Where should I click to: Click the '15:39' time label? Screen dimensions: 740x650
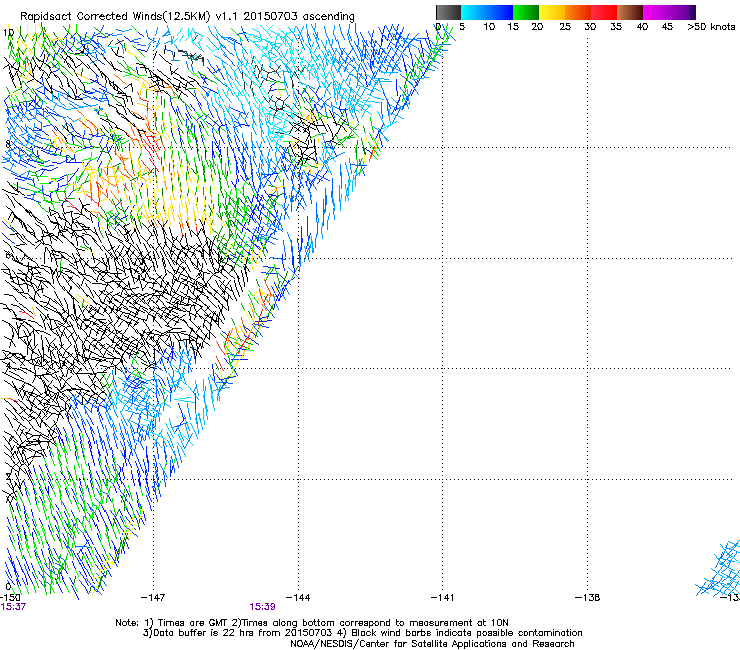[262, 607]
